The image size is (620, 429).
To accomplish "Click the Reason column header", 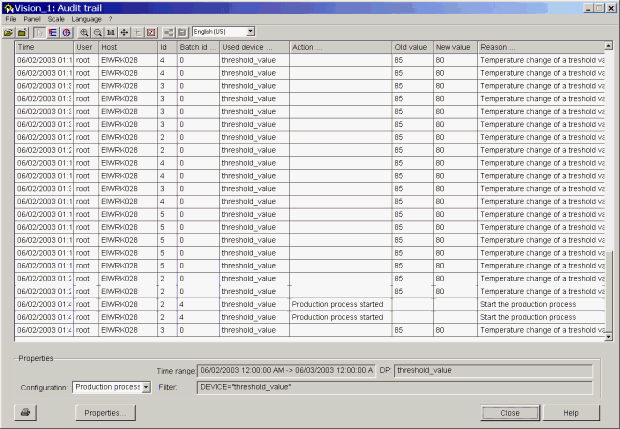I will tap(541, 47).
